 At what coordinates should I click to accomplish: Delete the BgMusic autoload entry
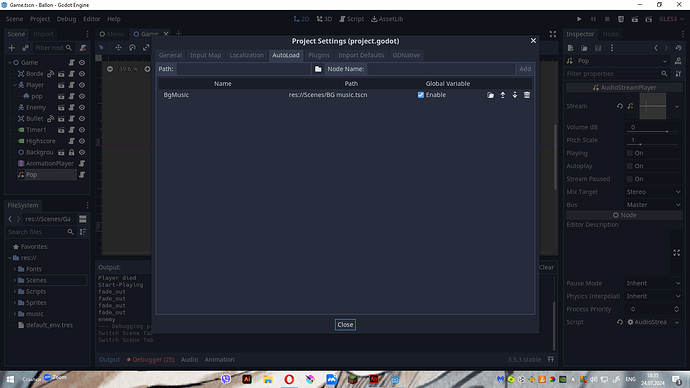pos(527,95)
